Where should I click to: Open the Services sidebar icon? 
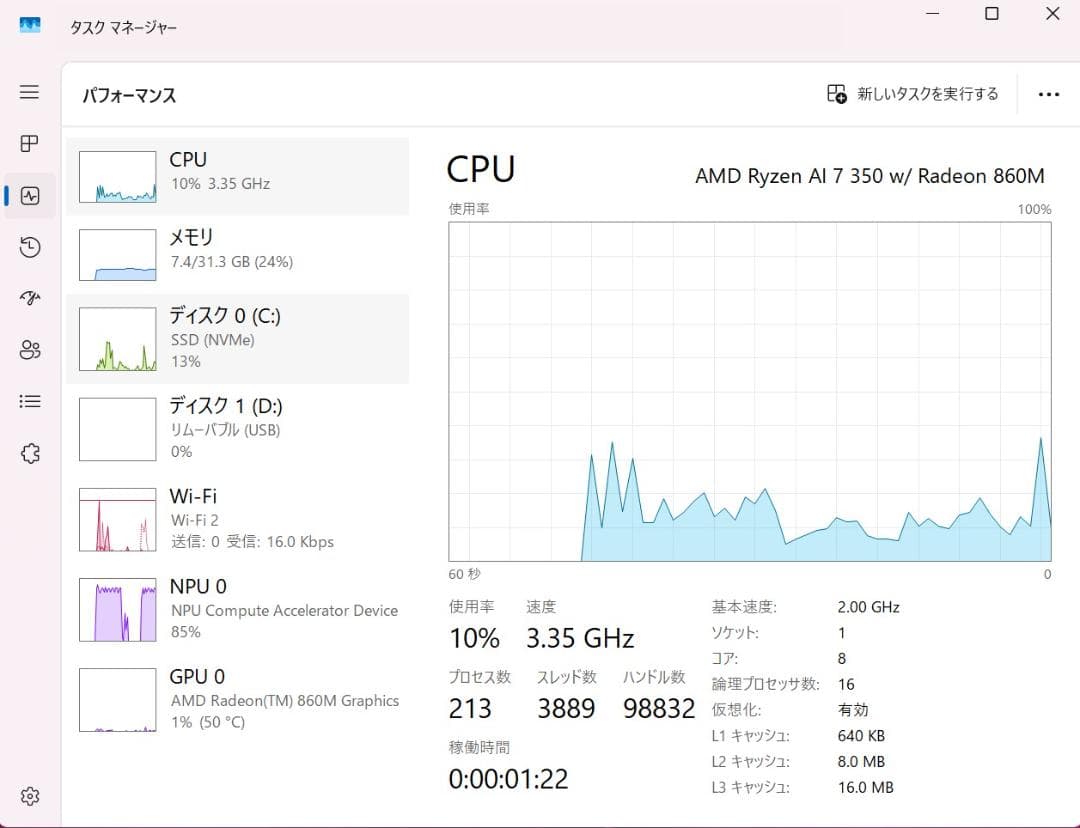pos(30,453)
